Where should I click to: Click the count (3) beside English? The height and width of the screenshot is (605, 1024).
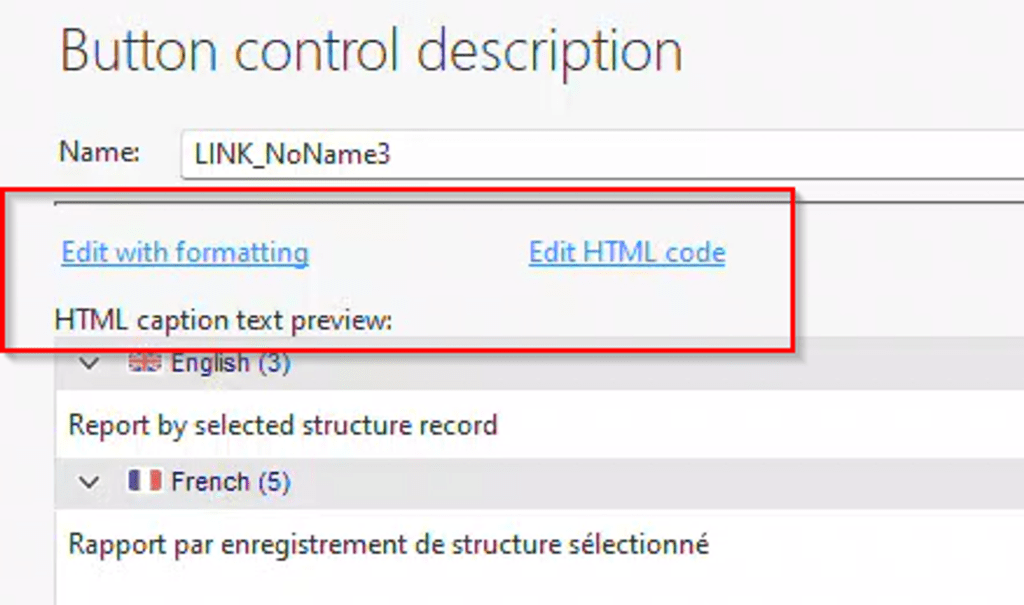(274, 363)
